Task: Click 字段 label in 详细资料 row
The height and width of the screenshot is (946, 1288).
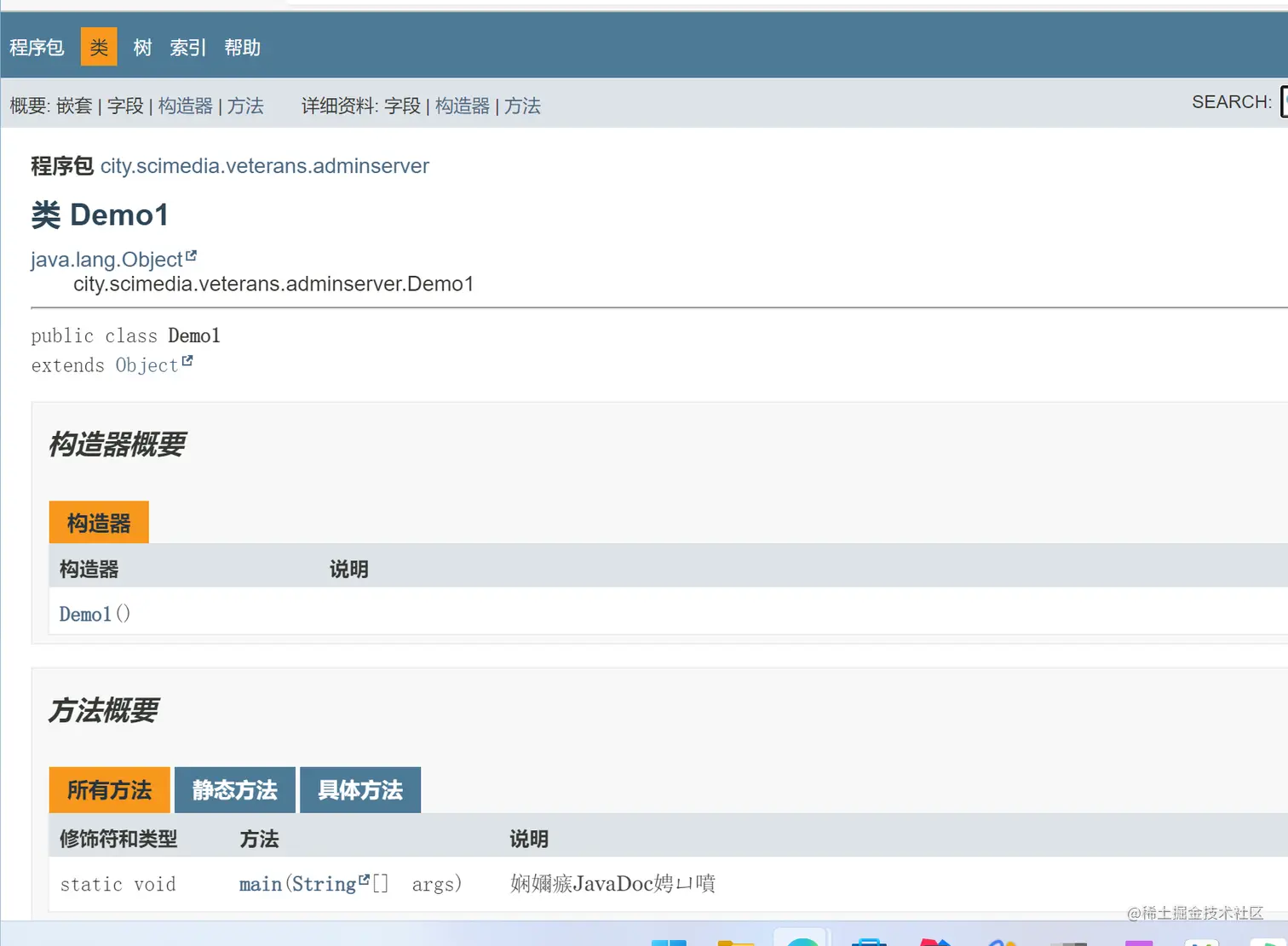Action: click(x=402, y=106)
